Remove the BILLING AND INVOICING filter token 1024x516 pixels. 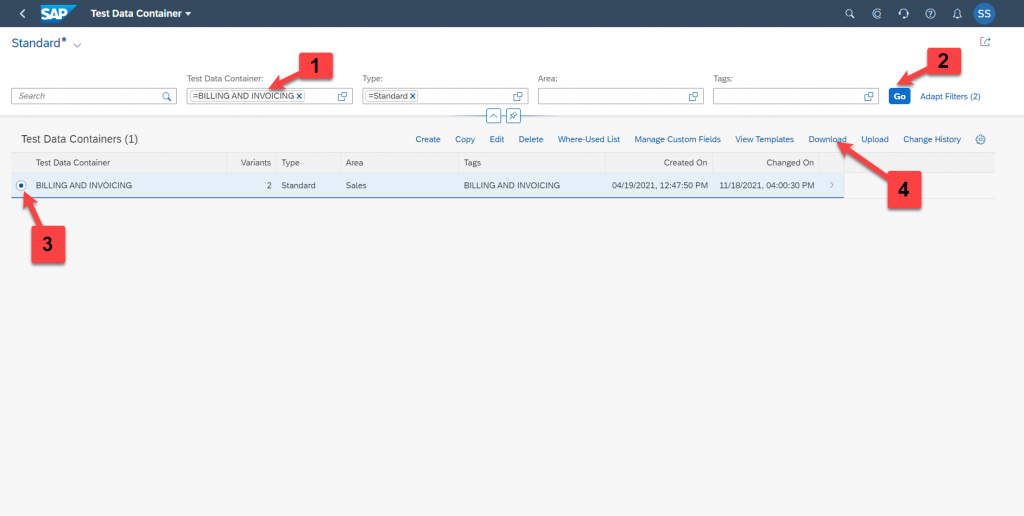coord(299,96)
